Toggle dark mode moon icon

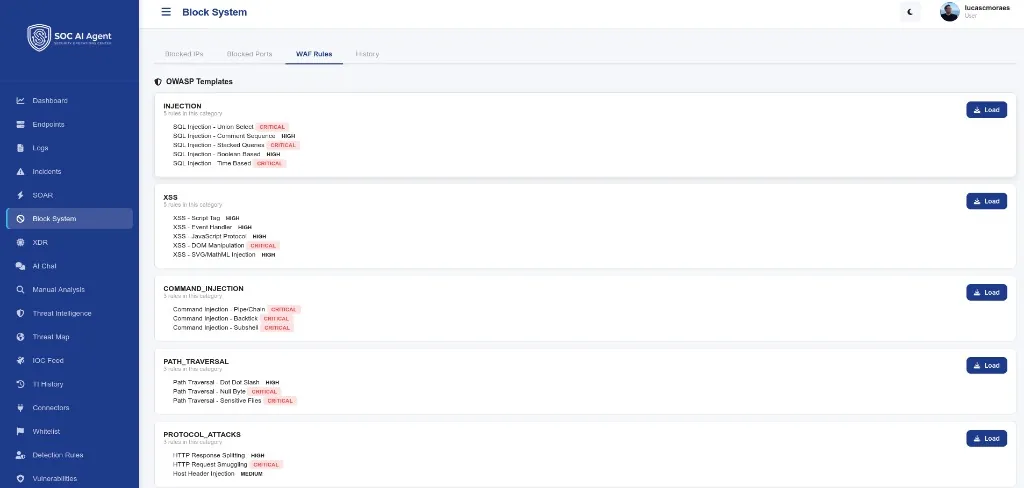click(910, 12)
